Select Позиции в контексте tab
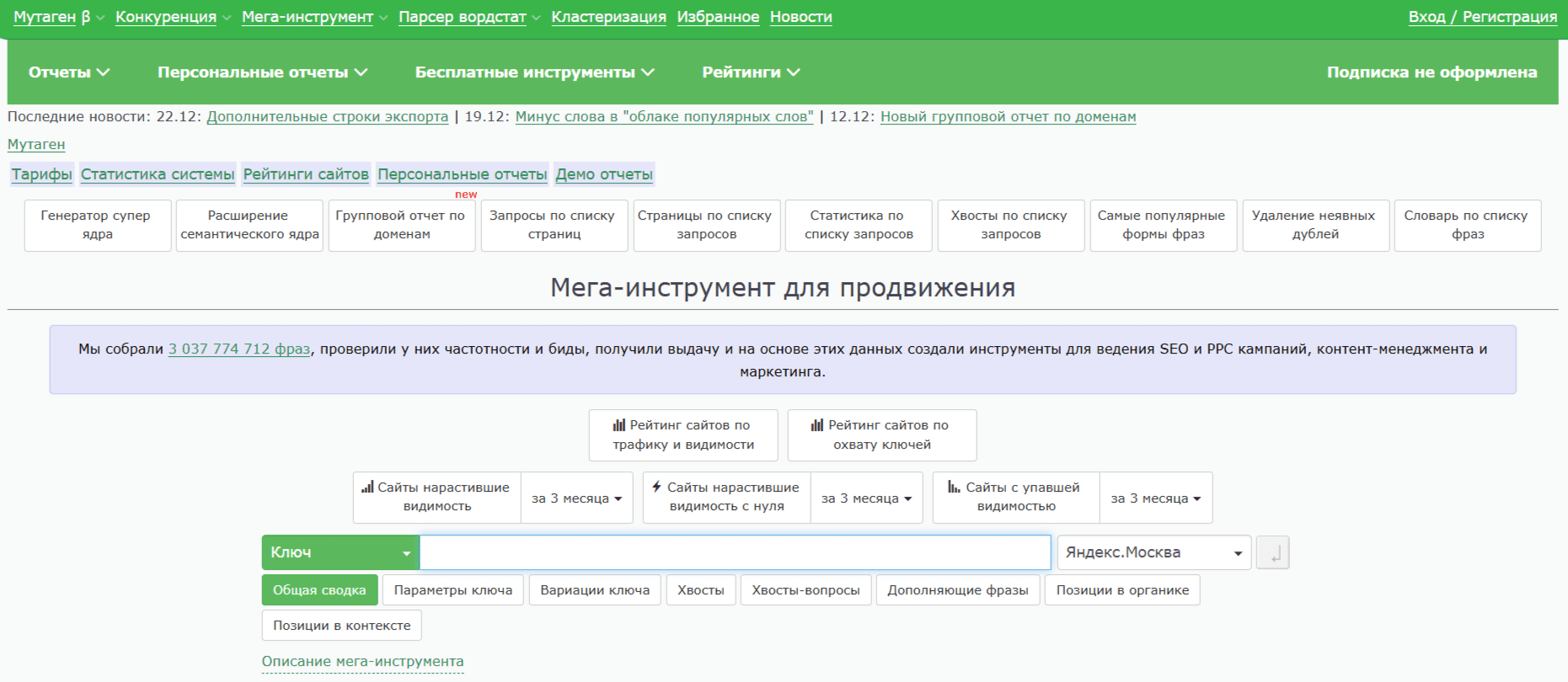1568x682 pixels. coord(342,626)
